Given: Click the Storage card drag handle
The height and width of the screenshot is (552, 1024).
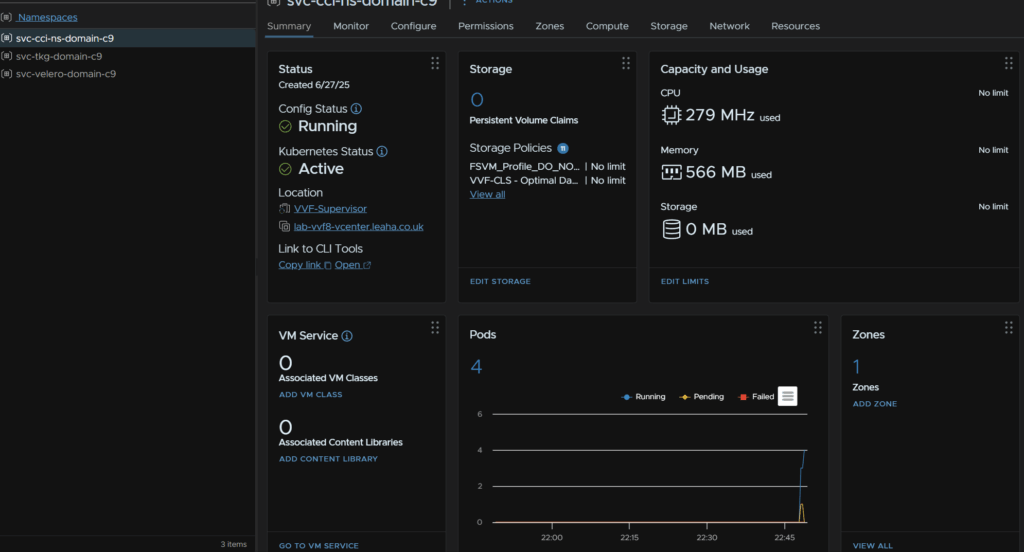Looking at the screenshot, I should (626, 63).
